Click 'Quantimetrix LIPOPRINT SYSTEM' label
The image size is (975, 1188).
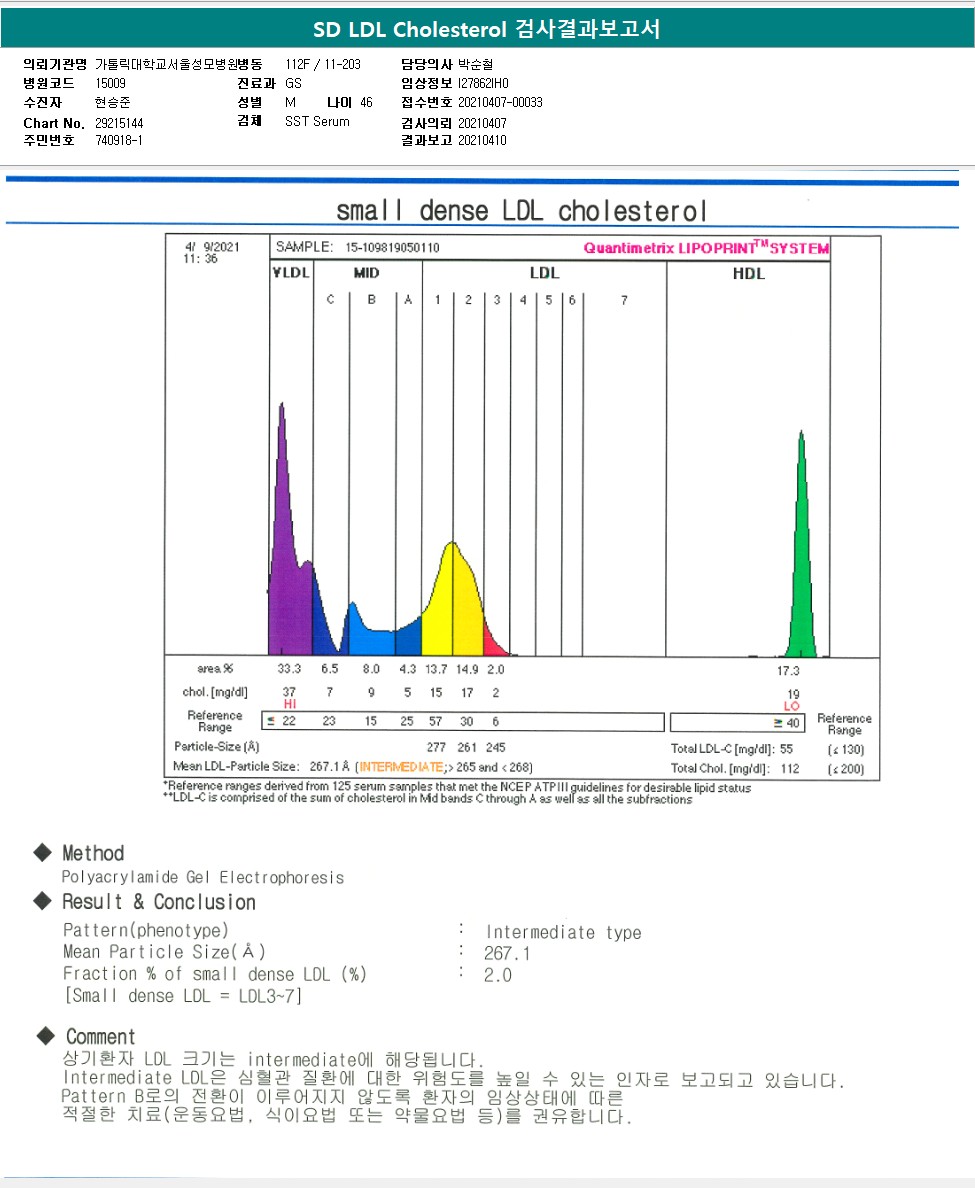[x=706, y=248]
